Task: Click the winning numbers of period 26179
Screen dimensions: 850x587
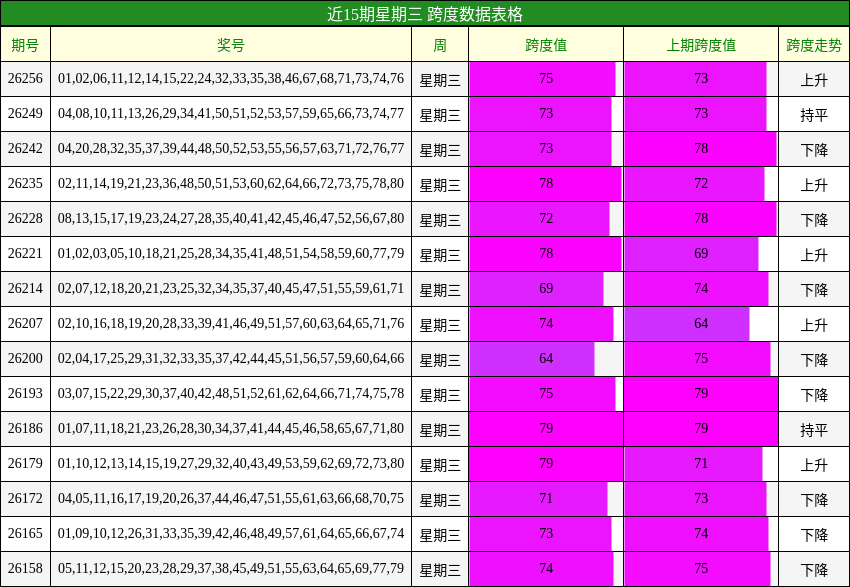Action: pos(231,464)
